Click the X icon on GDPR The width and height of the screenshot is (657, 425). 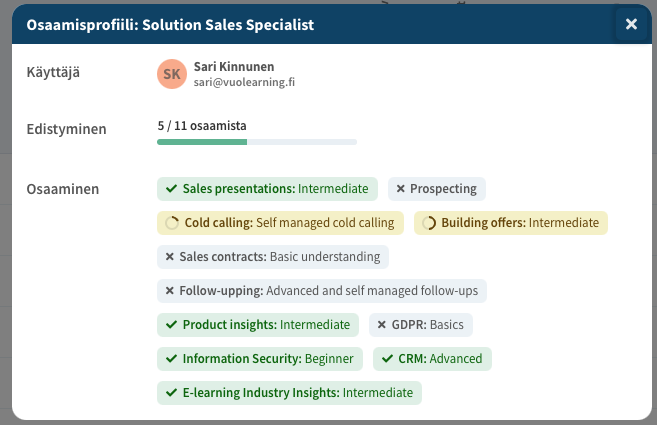pyautogui.click(x=382, y=325)
